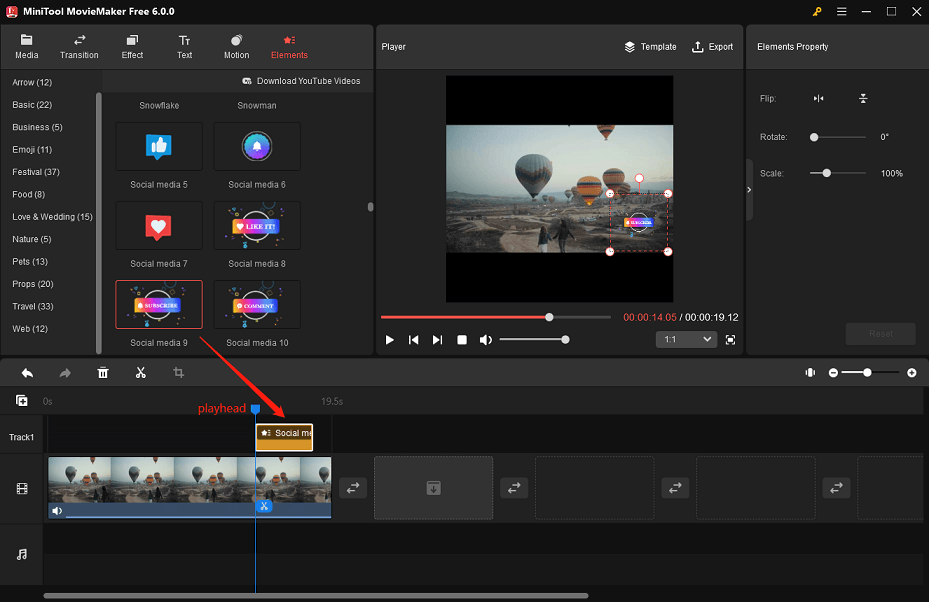
Task: Click the Export button above the player
Action: pyautogui.click(x=712, y=46)
